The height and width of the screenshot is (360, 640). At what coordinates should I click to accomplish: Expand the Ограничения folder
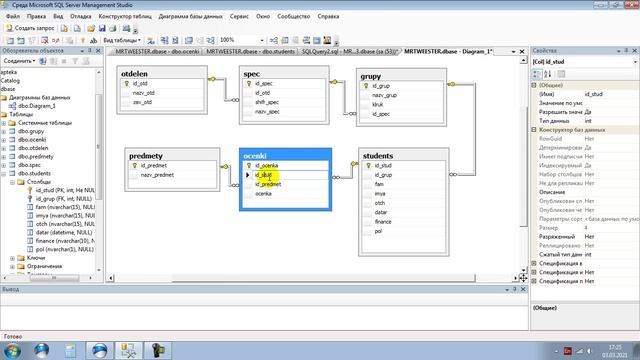pos(12,267)
